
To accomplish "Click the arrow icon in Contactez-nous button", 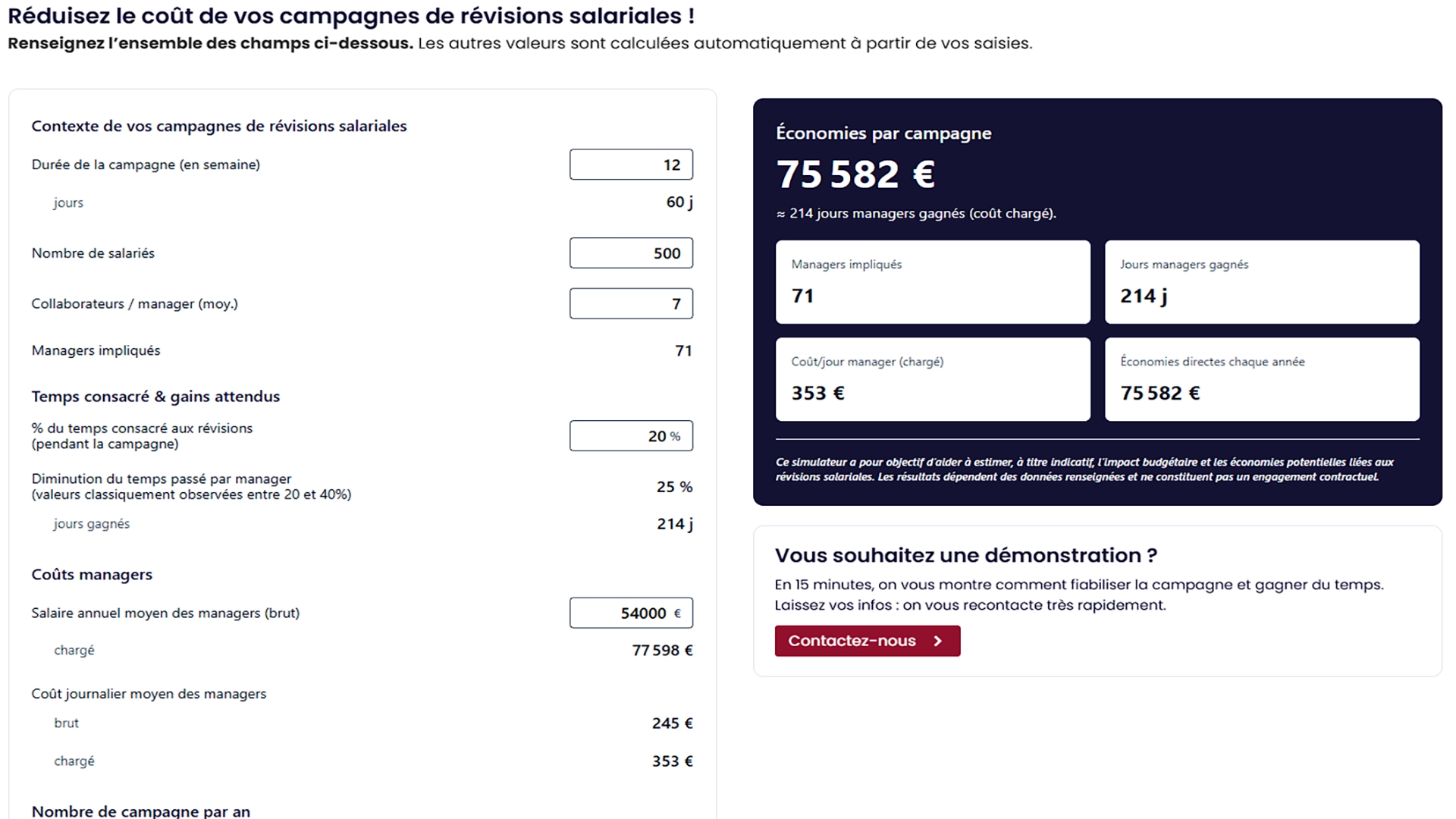I will [938, 641].
